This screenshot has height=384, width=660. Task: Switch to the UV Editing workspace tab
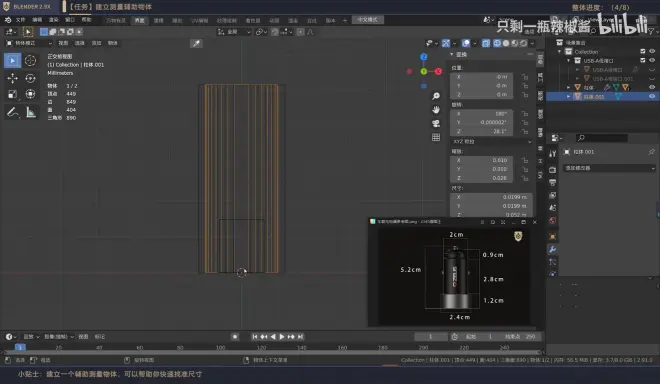click(200, 20)
